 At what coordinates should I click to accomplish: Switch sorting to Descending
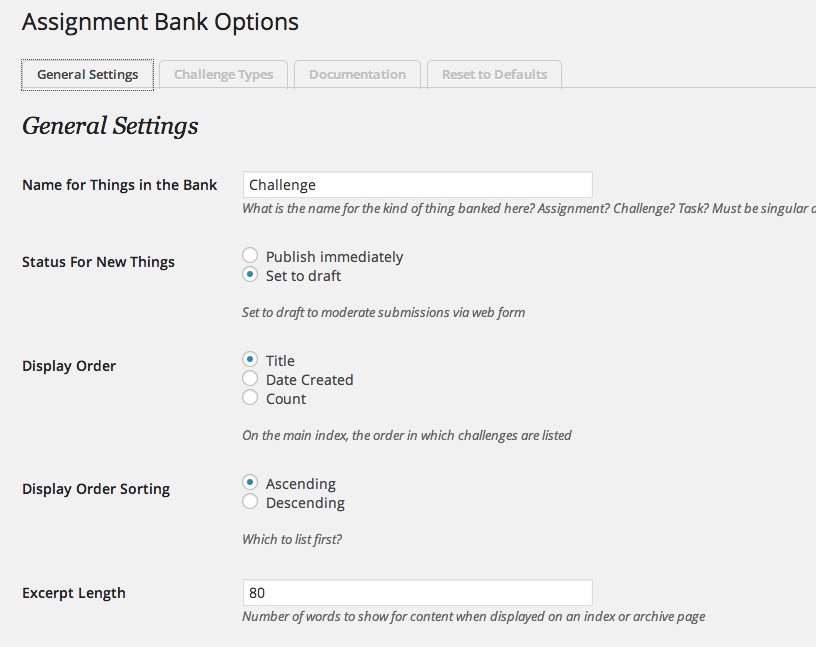[250, 502]
